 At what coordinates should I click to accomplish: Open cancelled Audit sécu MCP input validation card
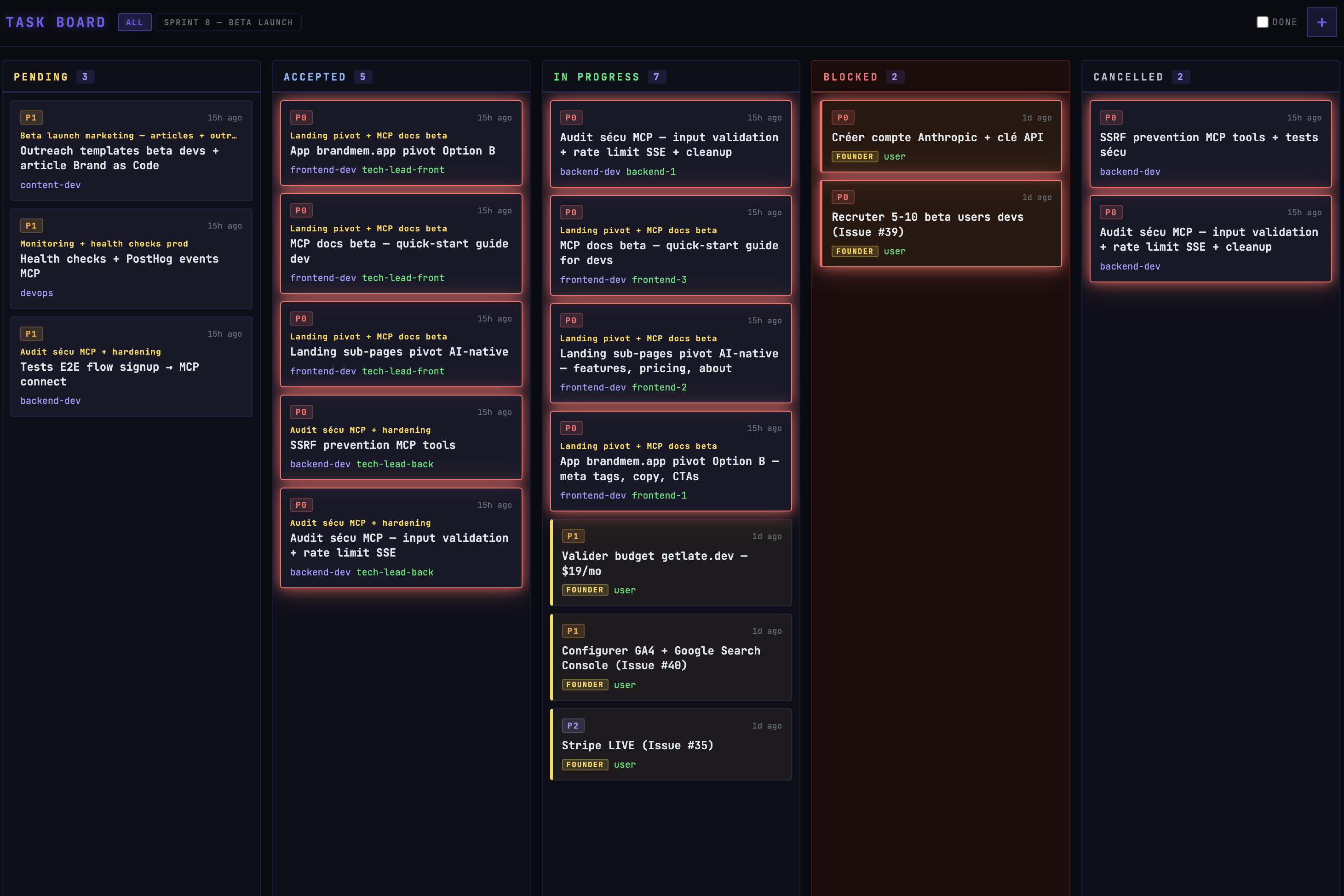1210,239
